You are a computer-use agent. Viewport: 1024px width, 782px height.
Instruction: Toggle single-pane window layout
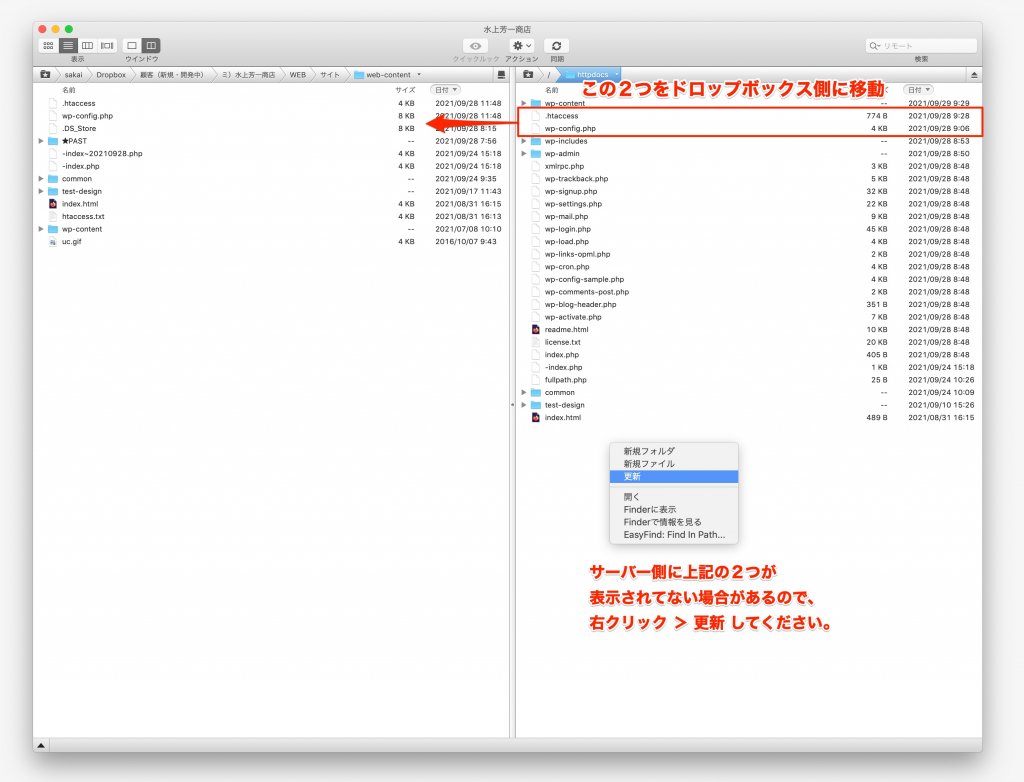click(x=131, y=46)
